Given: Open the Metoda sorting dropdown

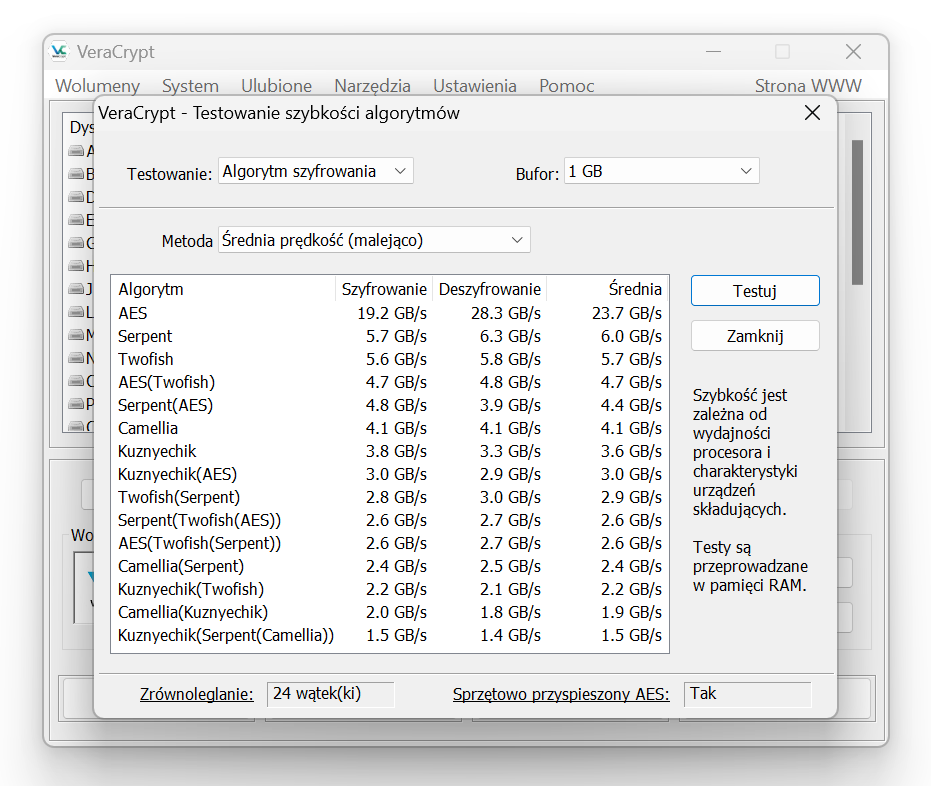Looking at the screenshot, I should coord(374,240).
